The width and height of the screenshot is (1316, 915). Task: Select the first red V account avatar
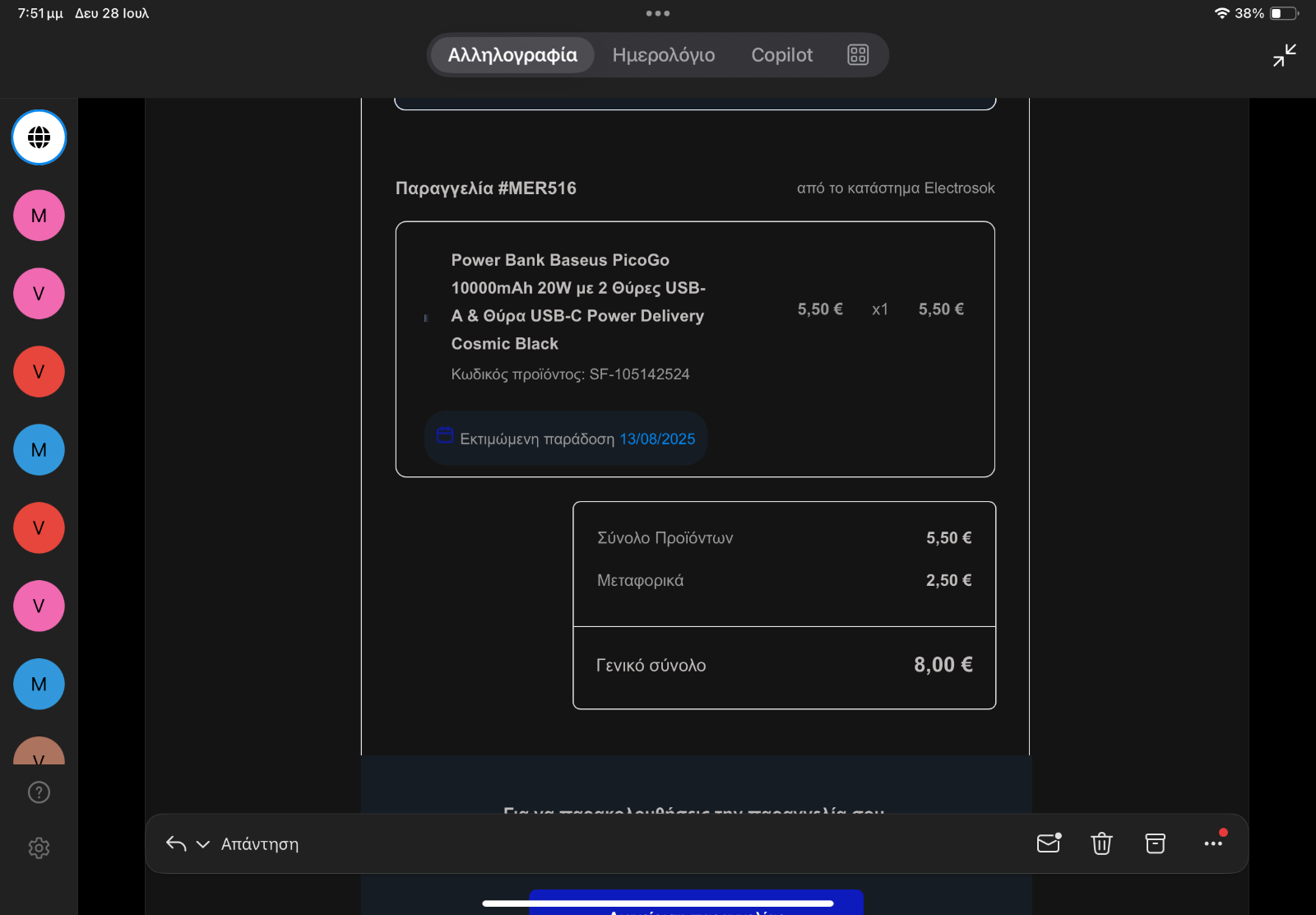[39, 372]
